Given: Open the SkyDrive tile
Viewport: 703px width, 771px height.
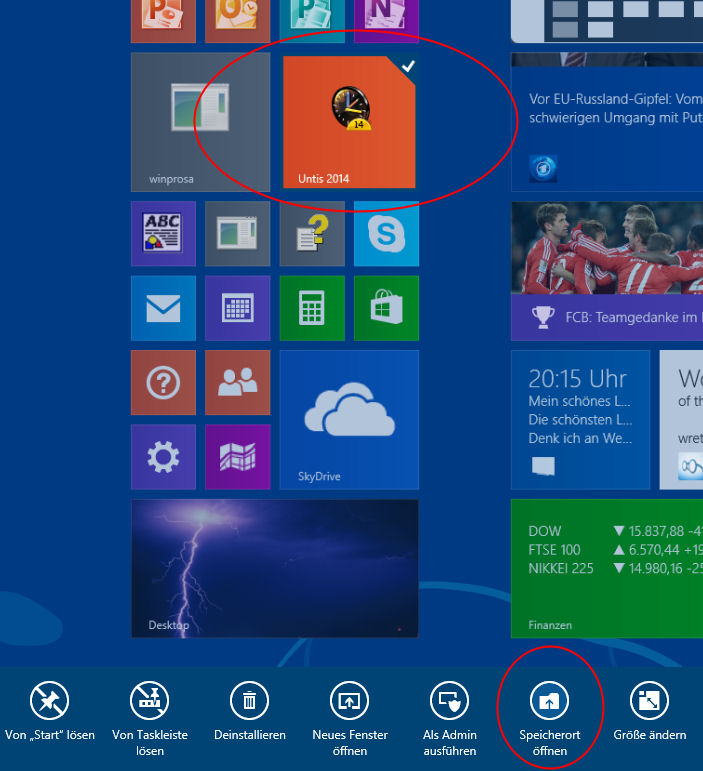Looking at the screenshot, I should [x=349, y=419].
